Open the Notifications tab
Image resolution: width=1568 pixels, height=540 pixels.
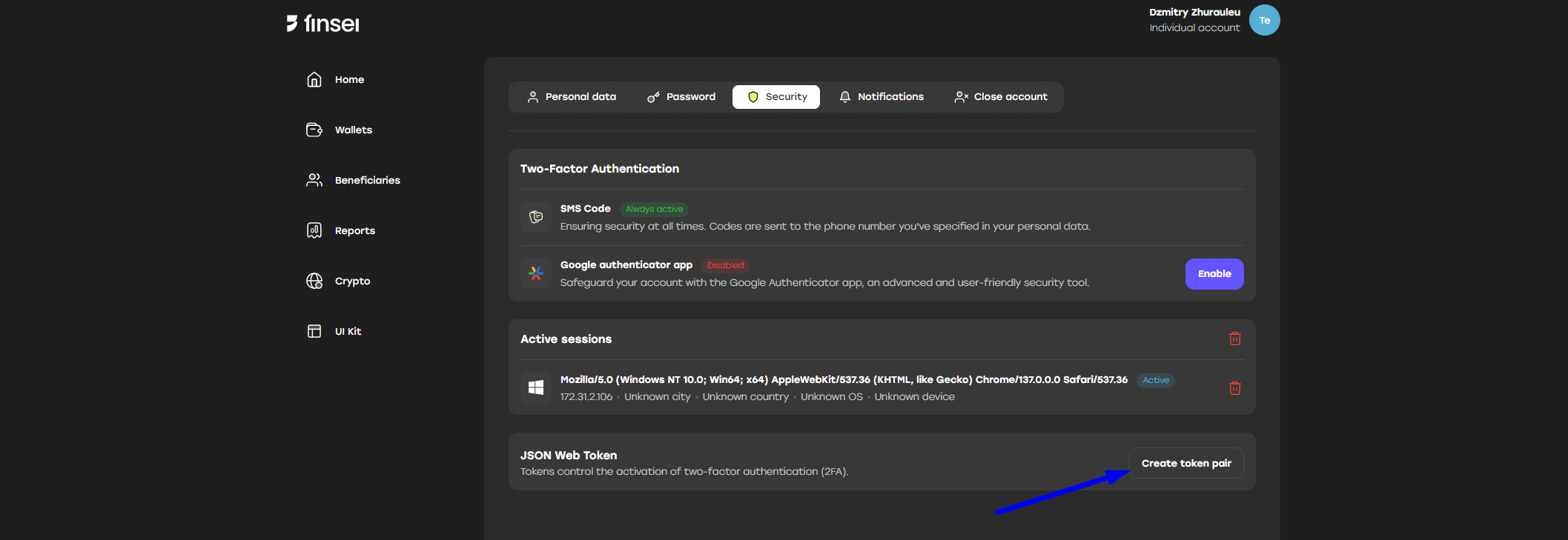pos(881,97)
